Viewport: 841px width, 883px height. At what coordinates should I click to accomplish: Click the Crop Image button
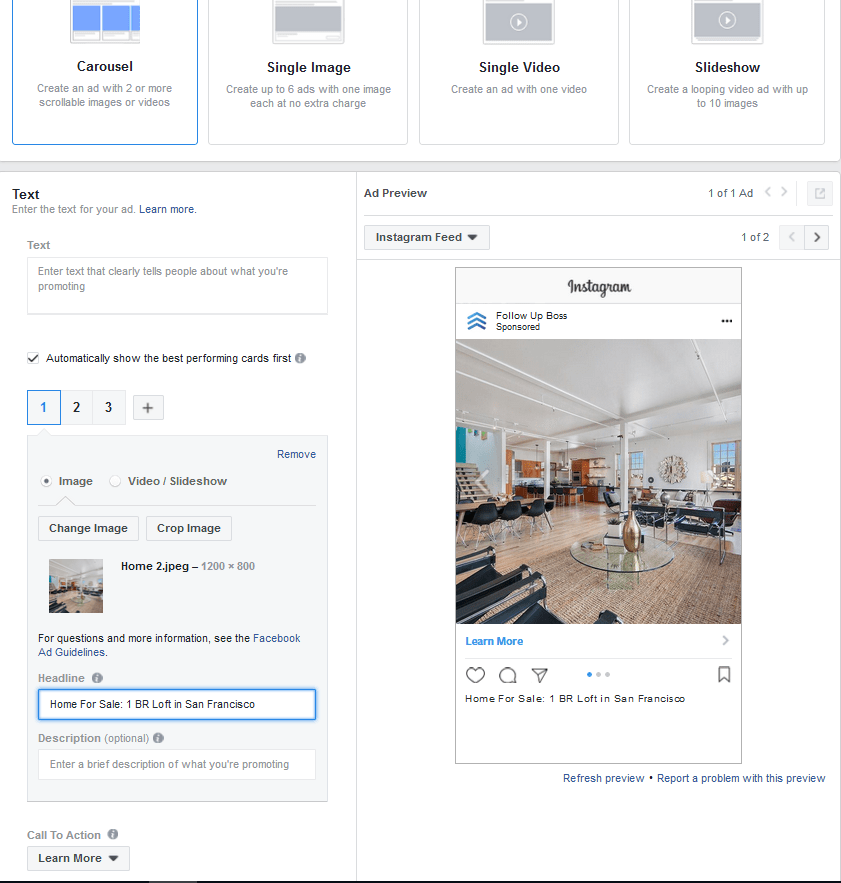tap(189, 528)
